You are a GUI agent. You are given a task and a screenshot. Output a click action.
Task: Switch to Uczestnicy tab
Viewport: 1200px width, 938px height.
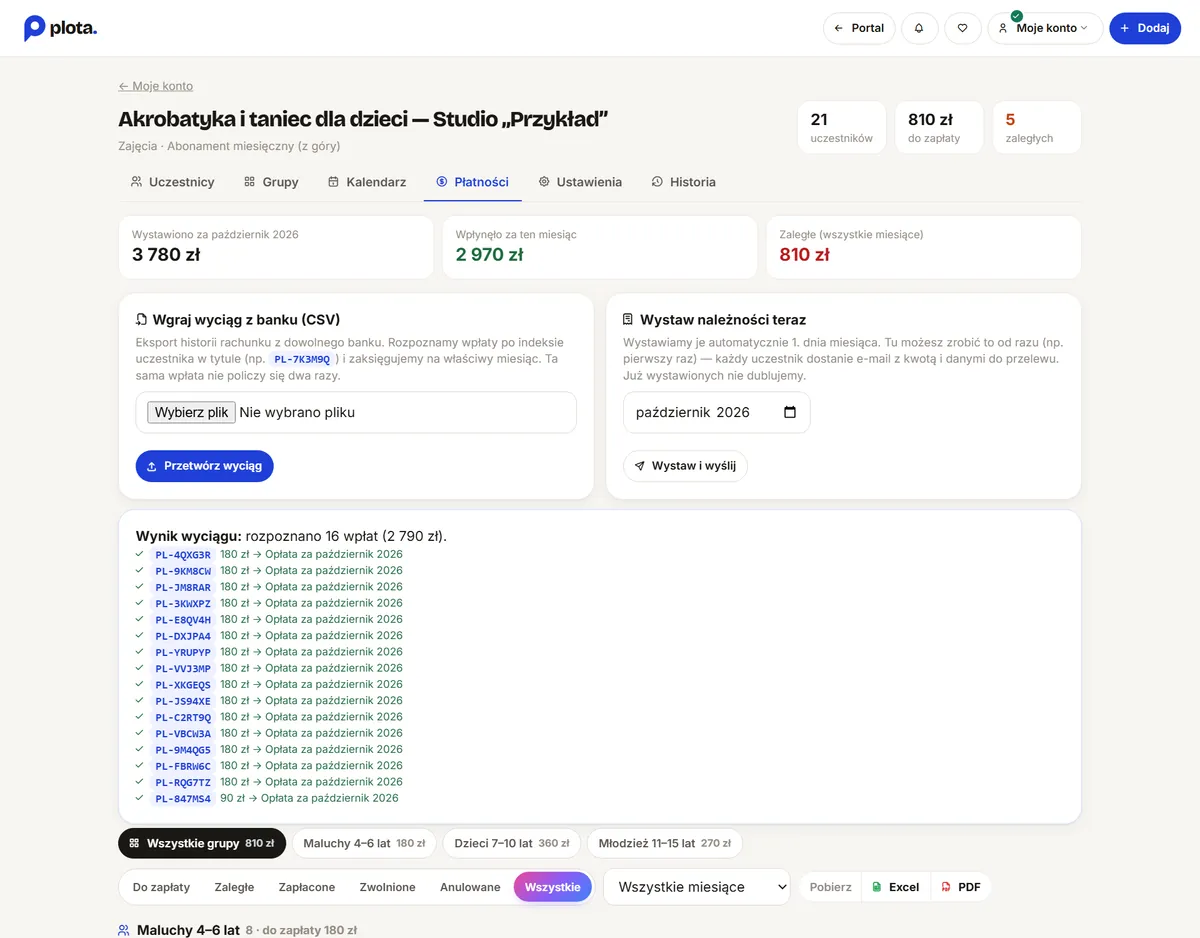tap(172, 182)
